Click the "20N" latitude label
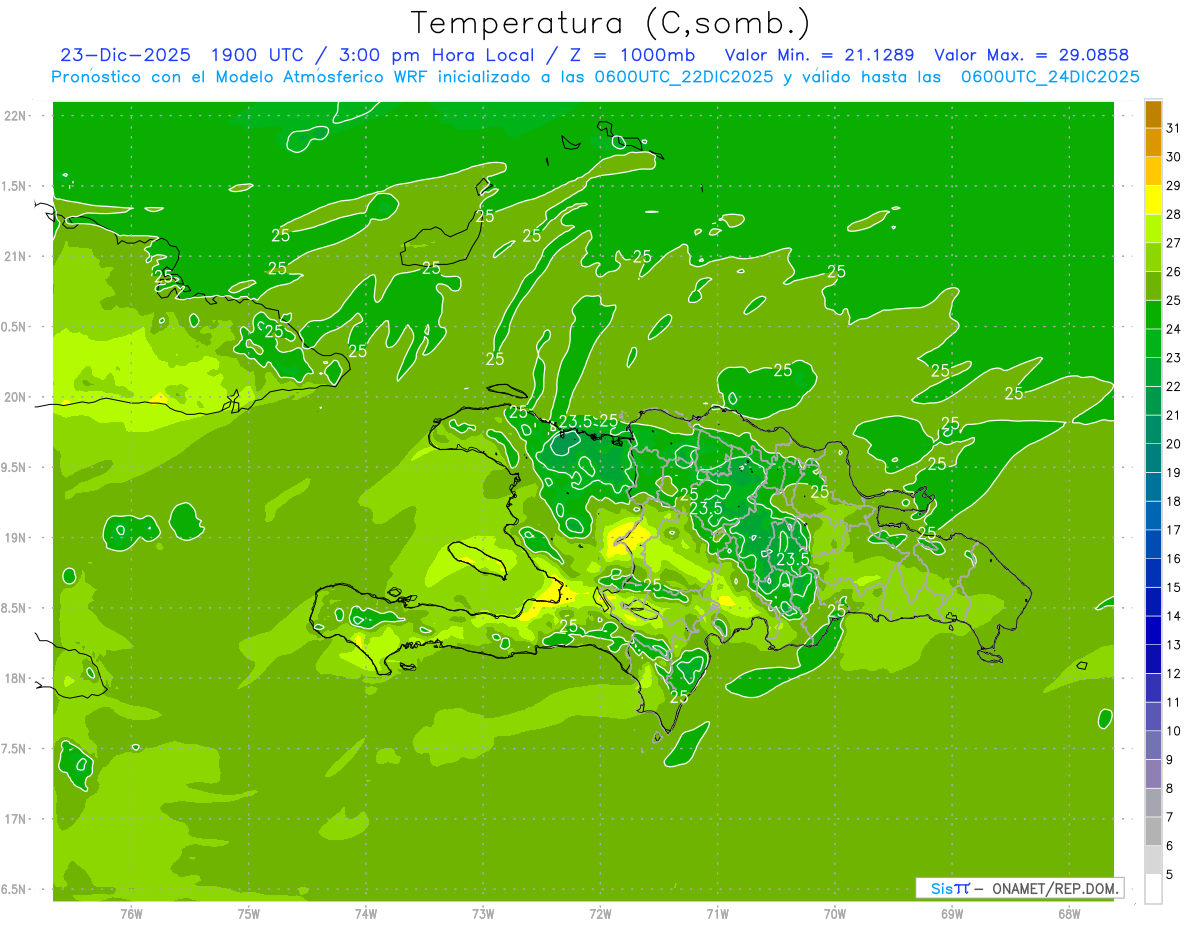1200x927 pixels. pos(15,397)
